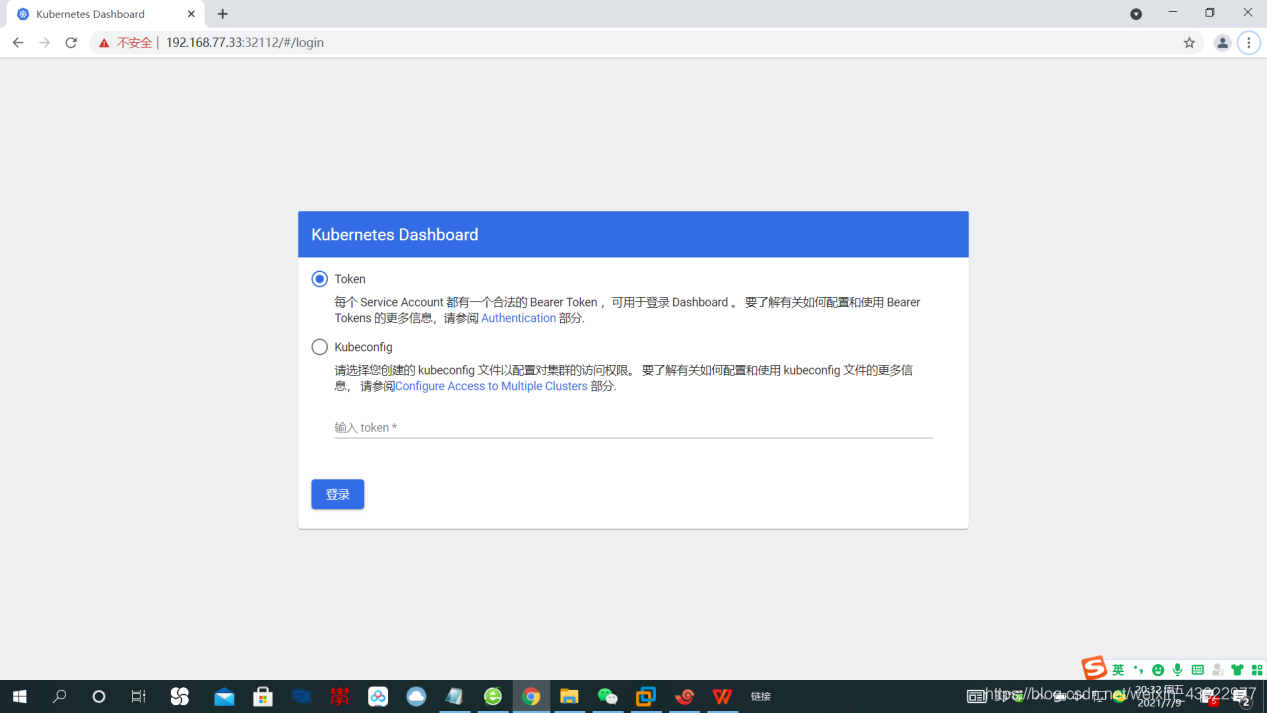Open Microsoft Store on taskbar

click(x=263, y=696)
